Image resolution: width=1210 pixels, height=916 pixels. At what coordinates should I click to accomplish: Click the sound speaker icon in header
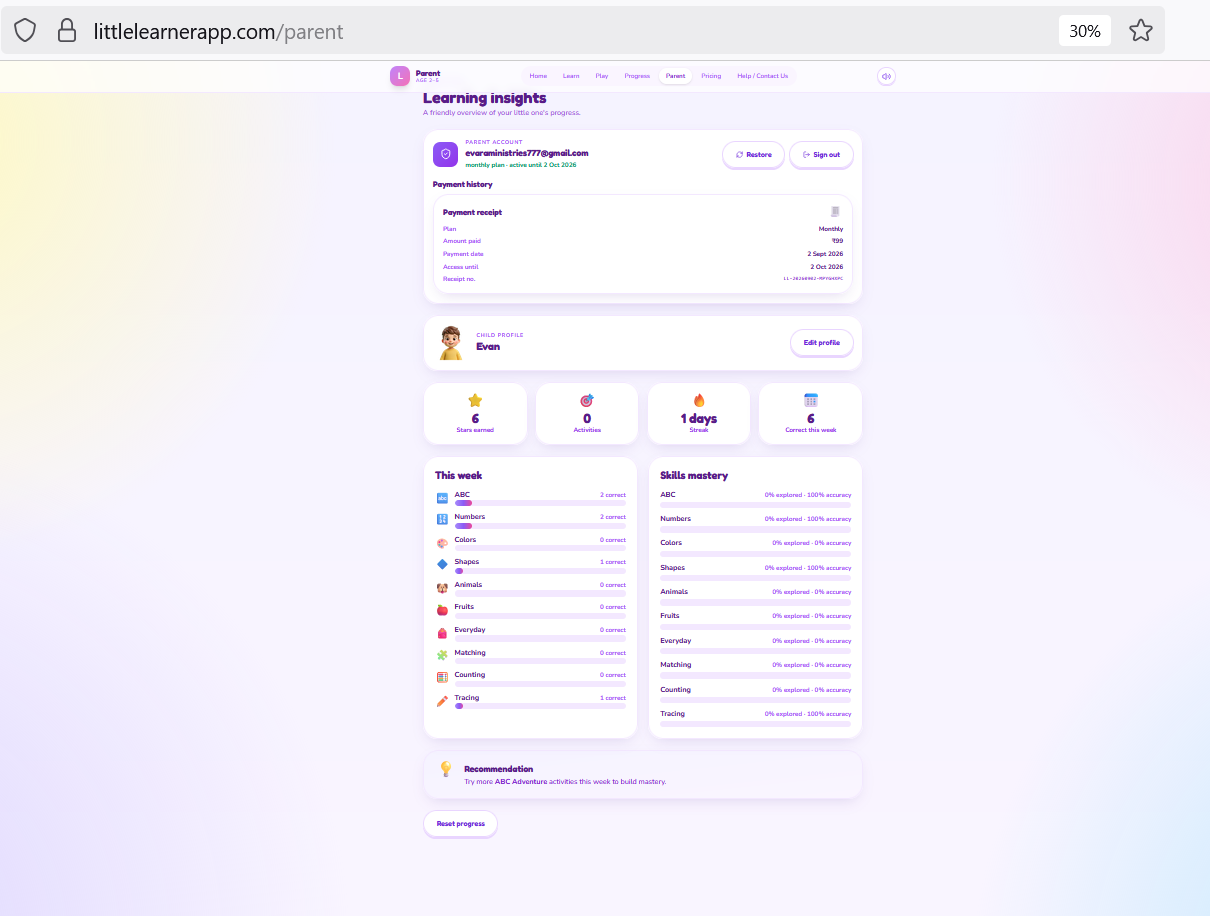tap(886, 76)
